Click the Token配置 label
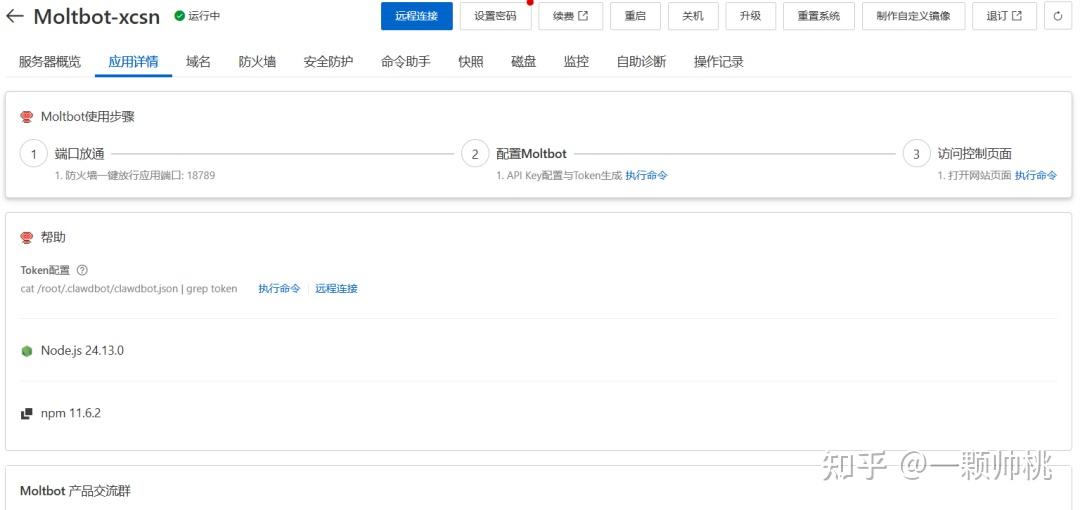The width and height of the screenshot is (1080, 510). point(45,270)
